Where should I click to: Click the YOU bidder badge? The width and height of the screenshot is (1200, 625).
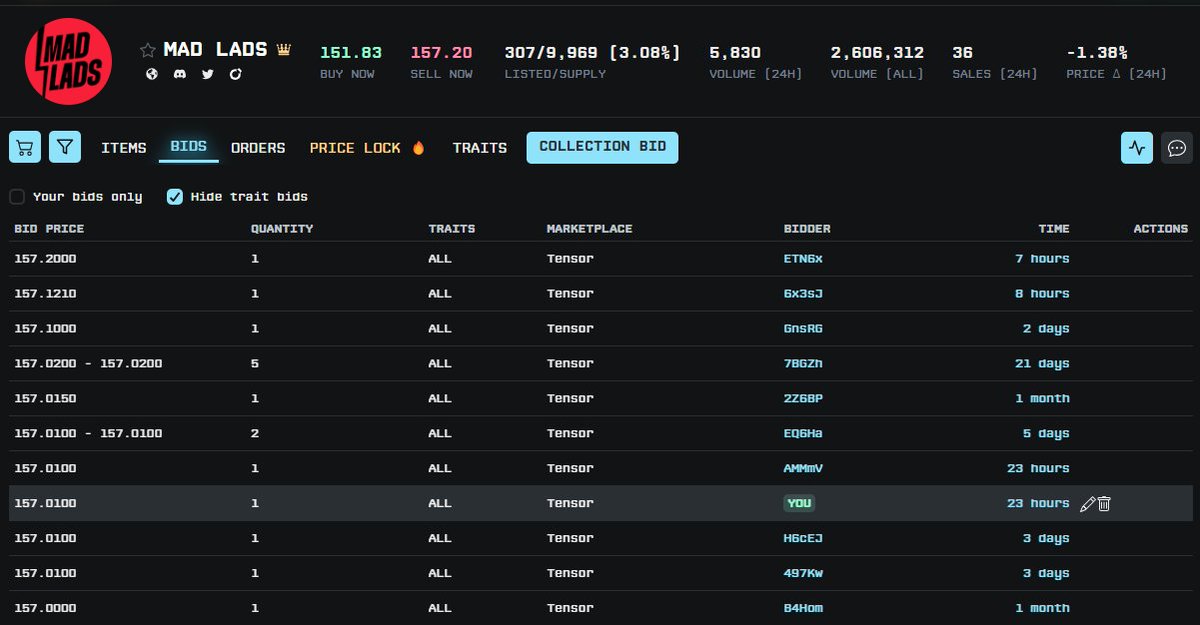coord(799,504)
